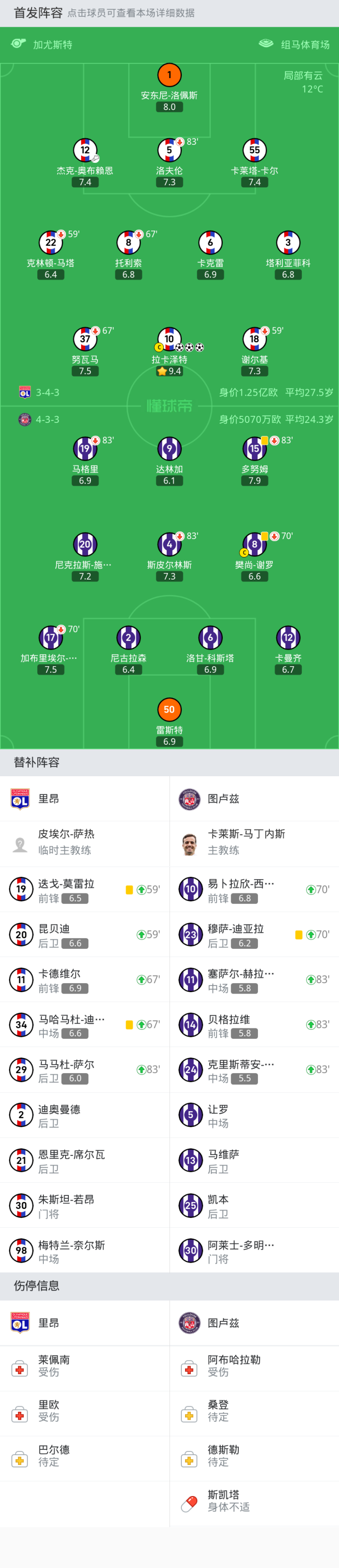Image resolution: width=339 pixels, height=1568 pixels.
Task: Click the referee whistle icon beside 加尤斯特
Action: tap(18, 43)
